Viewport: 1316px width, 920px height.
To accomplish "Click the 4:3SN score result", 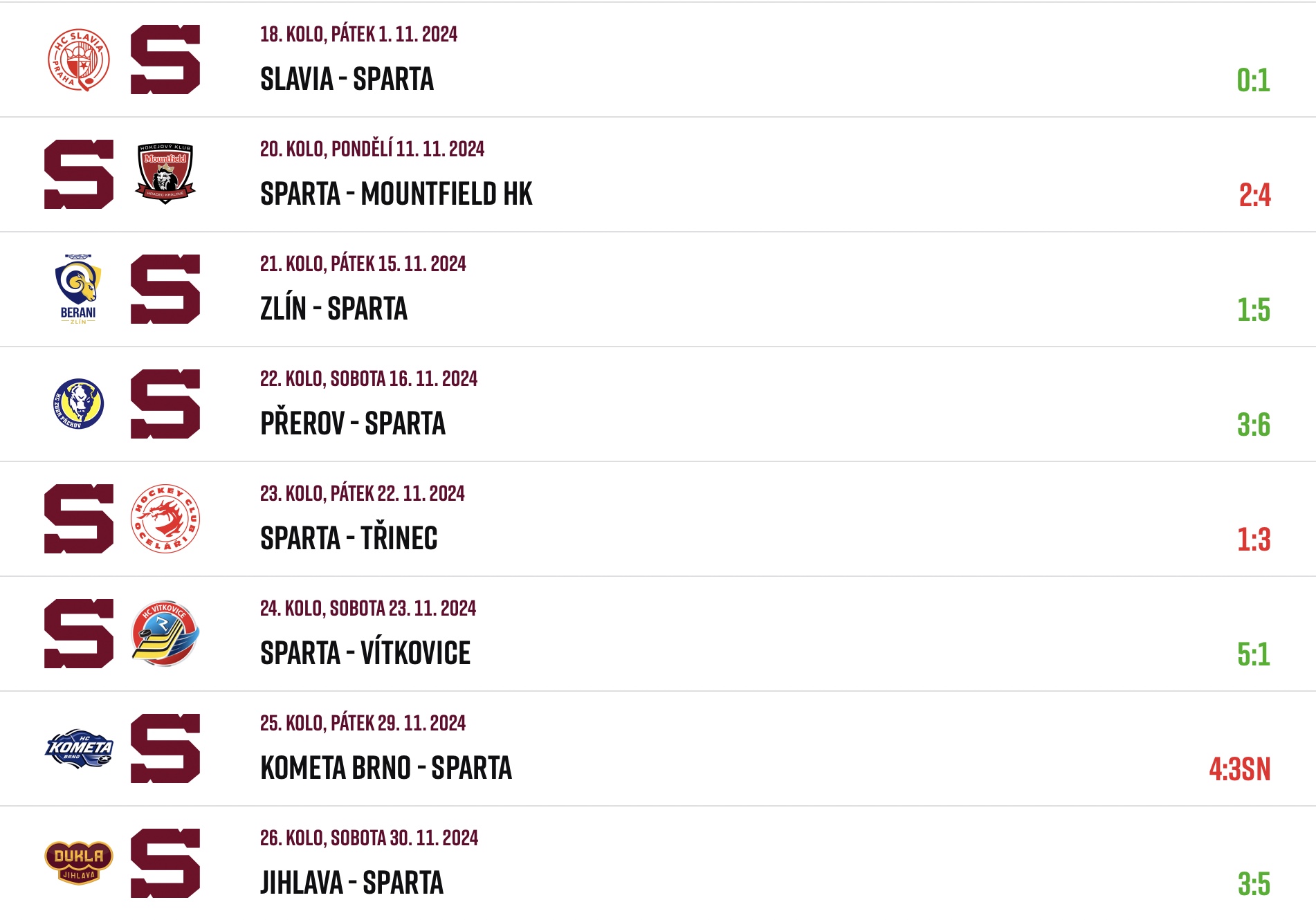I will tap(1240, 769).
